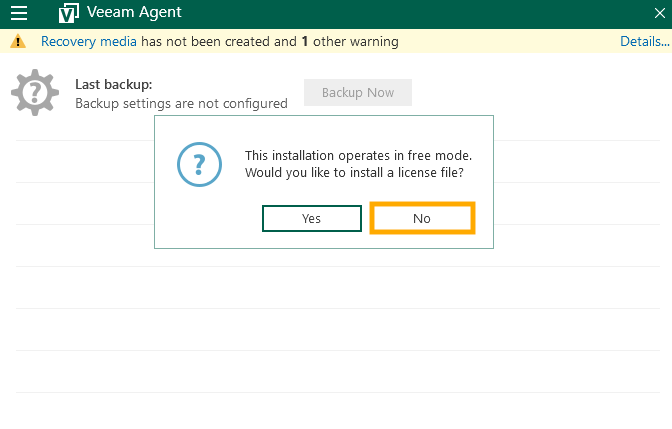
Task: Click 'Backup settings are not configured' message
Action: coord(181,103)
